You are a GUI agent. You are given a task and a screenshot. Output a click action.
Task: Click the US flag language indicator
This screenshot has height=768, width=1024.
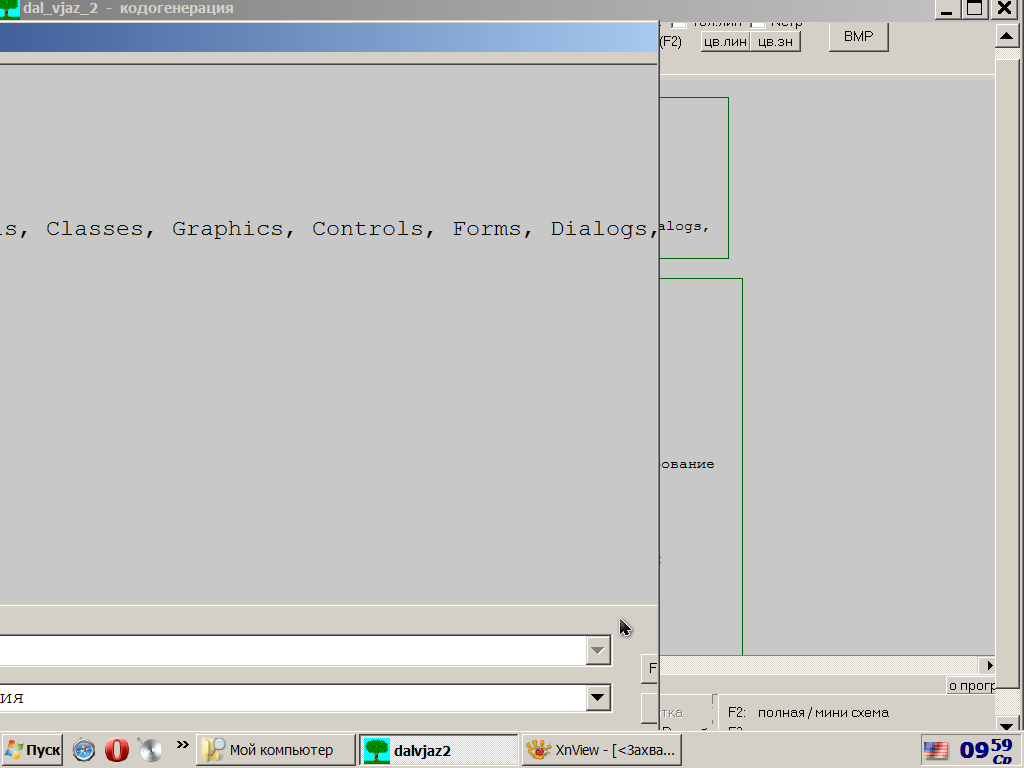point(935,750)
